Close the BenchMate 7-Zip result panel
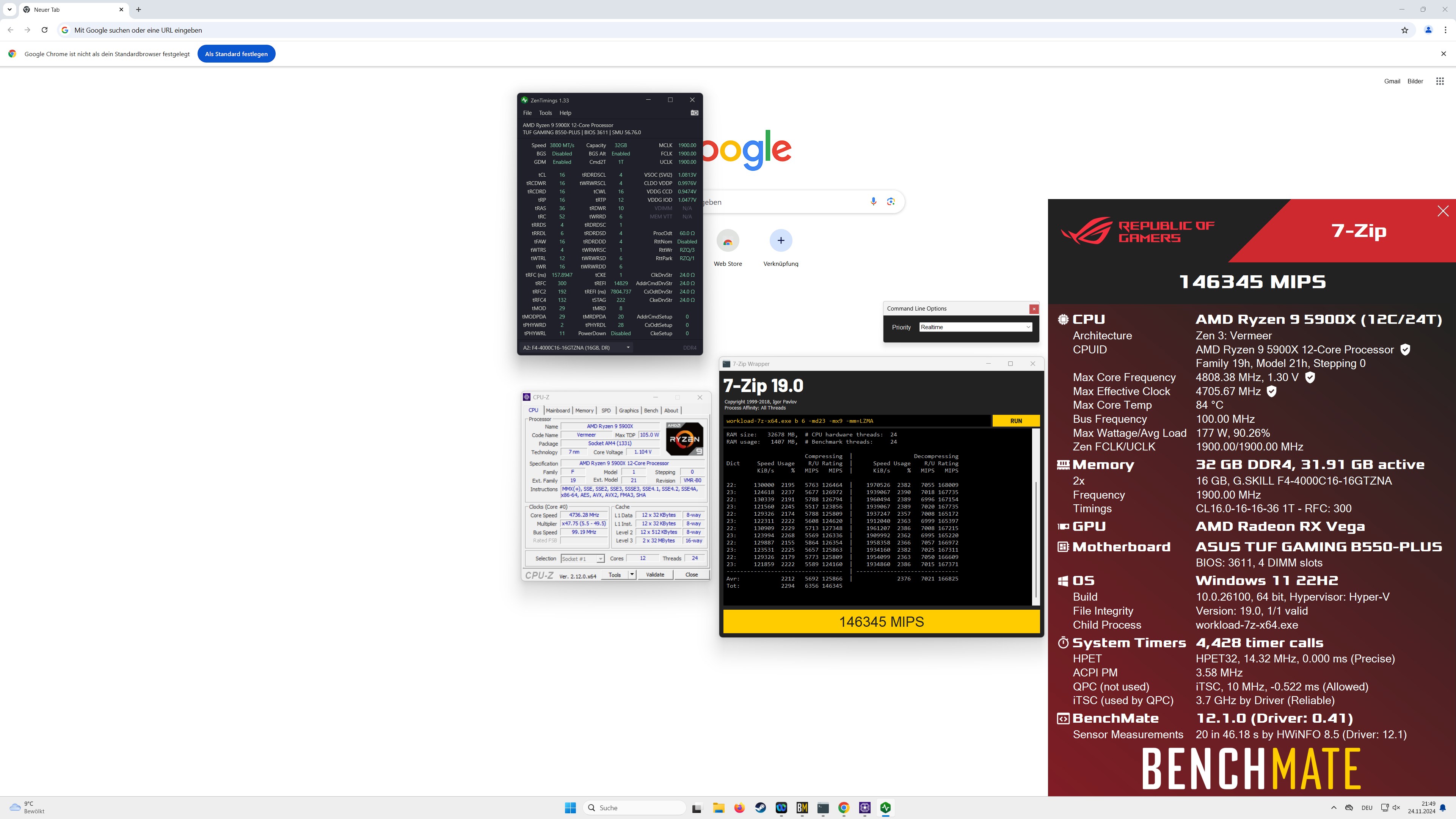The height and width of the screenshot is (819, 1456). (1442, 212)
